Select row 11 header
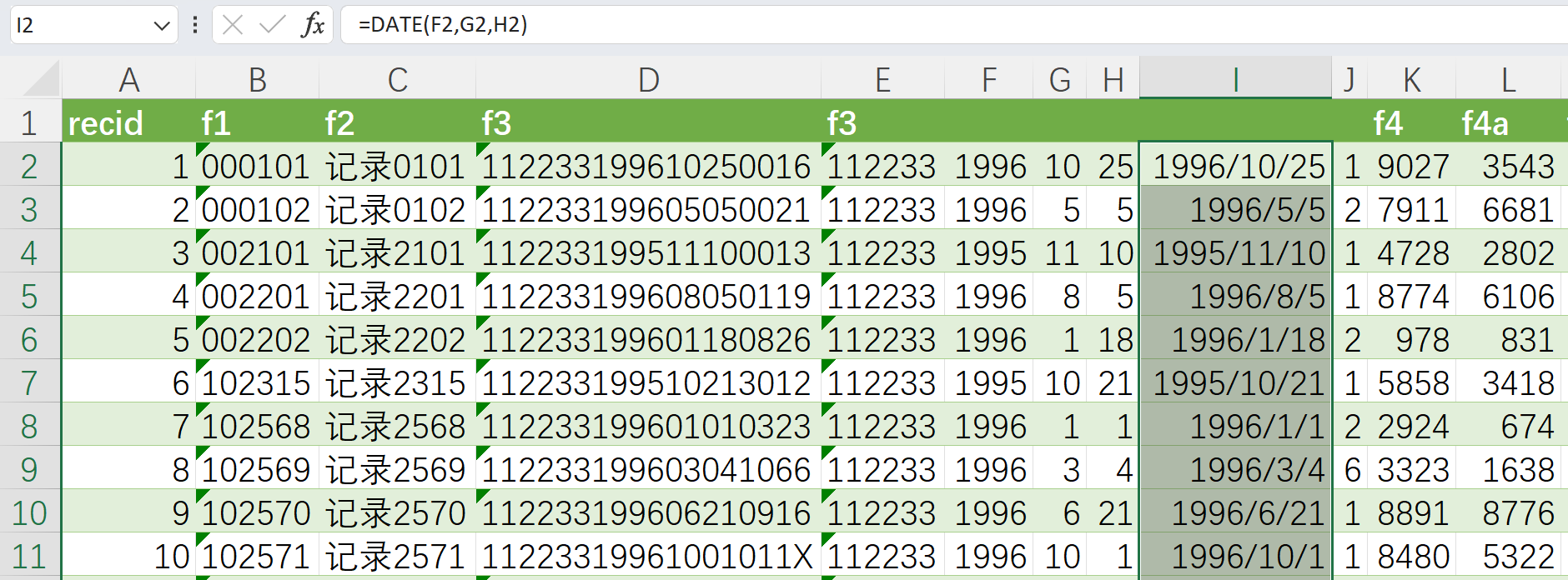This screenshot has width=1568, height=580. (x=29, y=557)
